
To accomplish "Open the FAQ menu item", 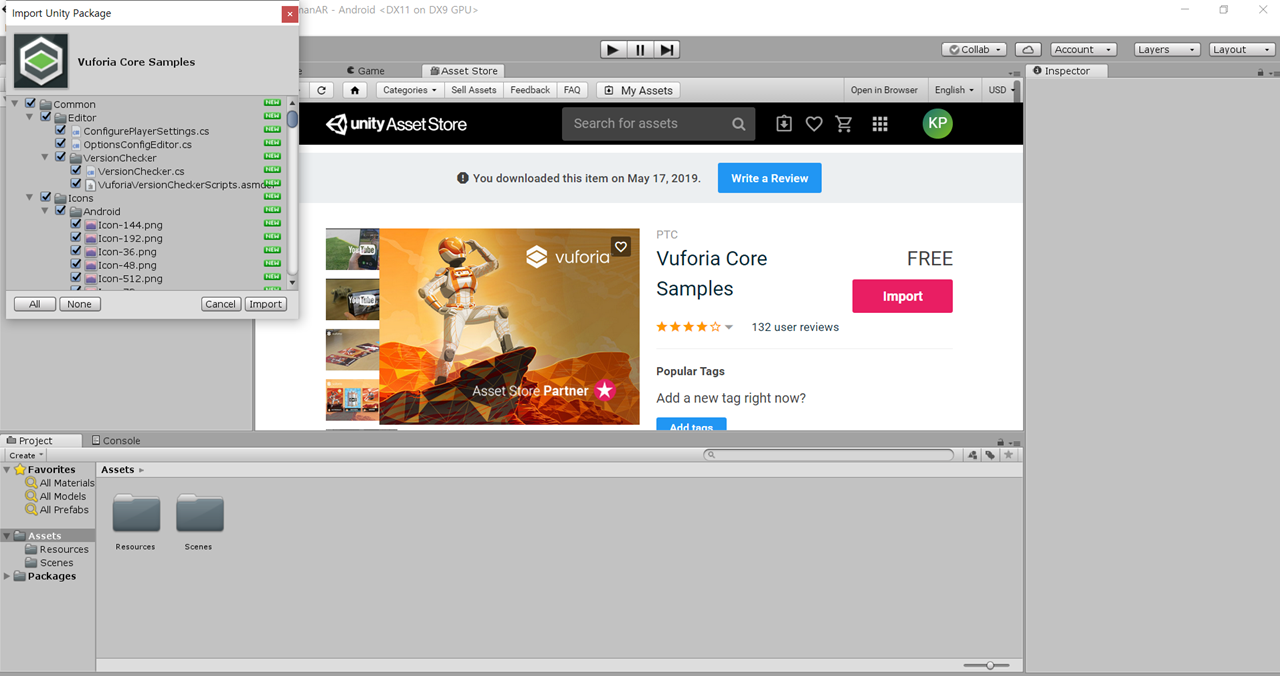I will (x=572, y=90).
